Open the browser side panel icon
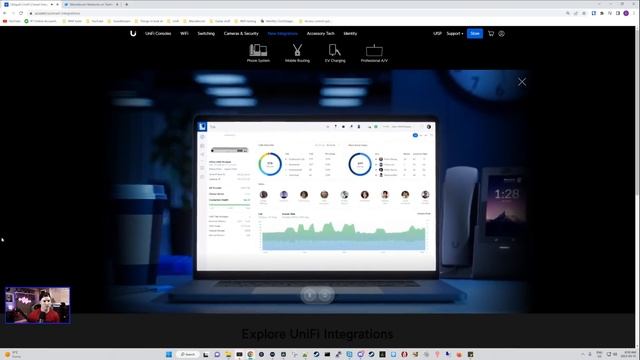The image size is (640, 360). (x=618, y=13)
